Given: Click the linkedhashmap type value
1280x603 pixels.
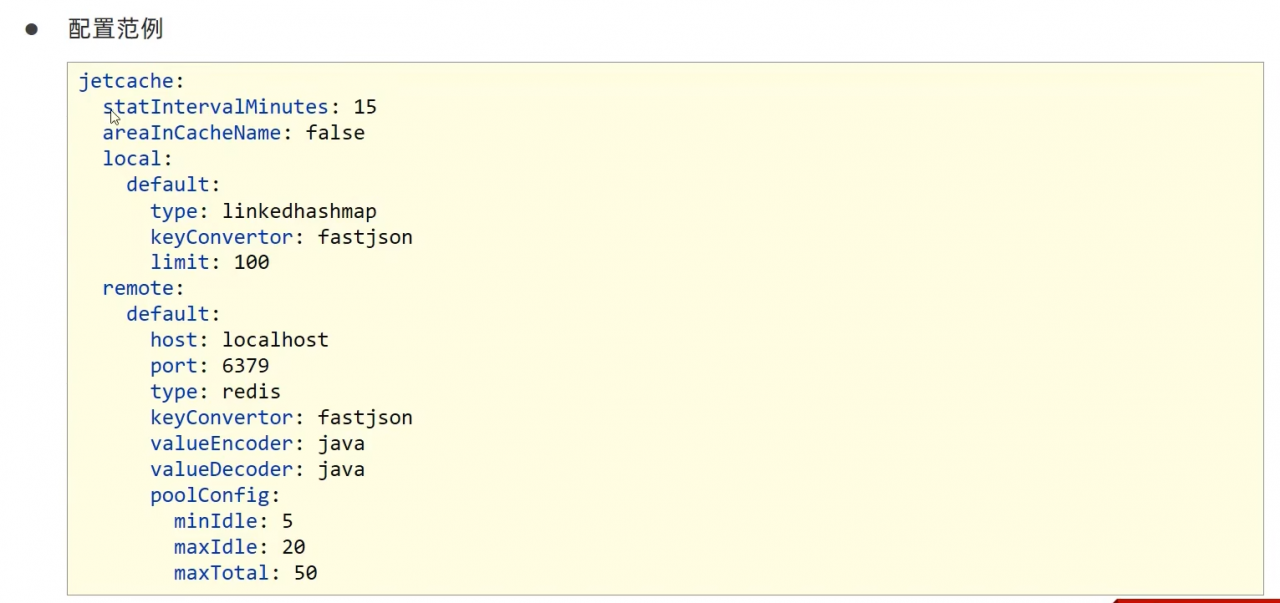Looking at the screenshot, I should [x=299, y=211].
